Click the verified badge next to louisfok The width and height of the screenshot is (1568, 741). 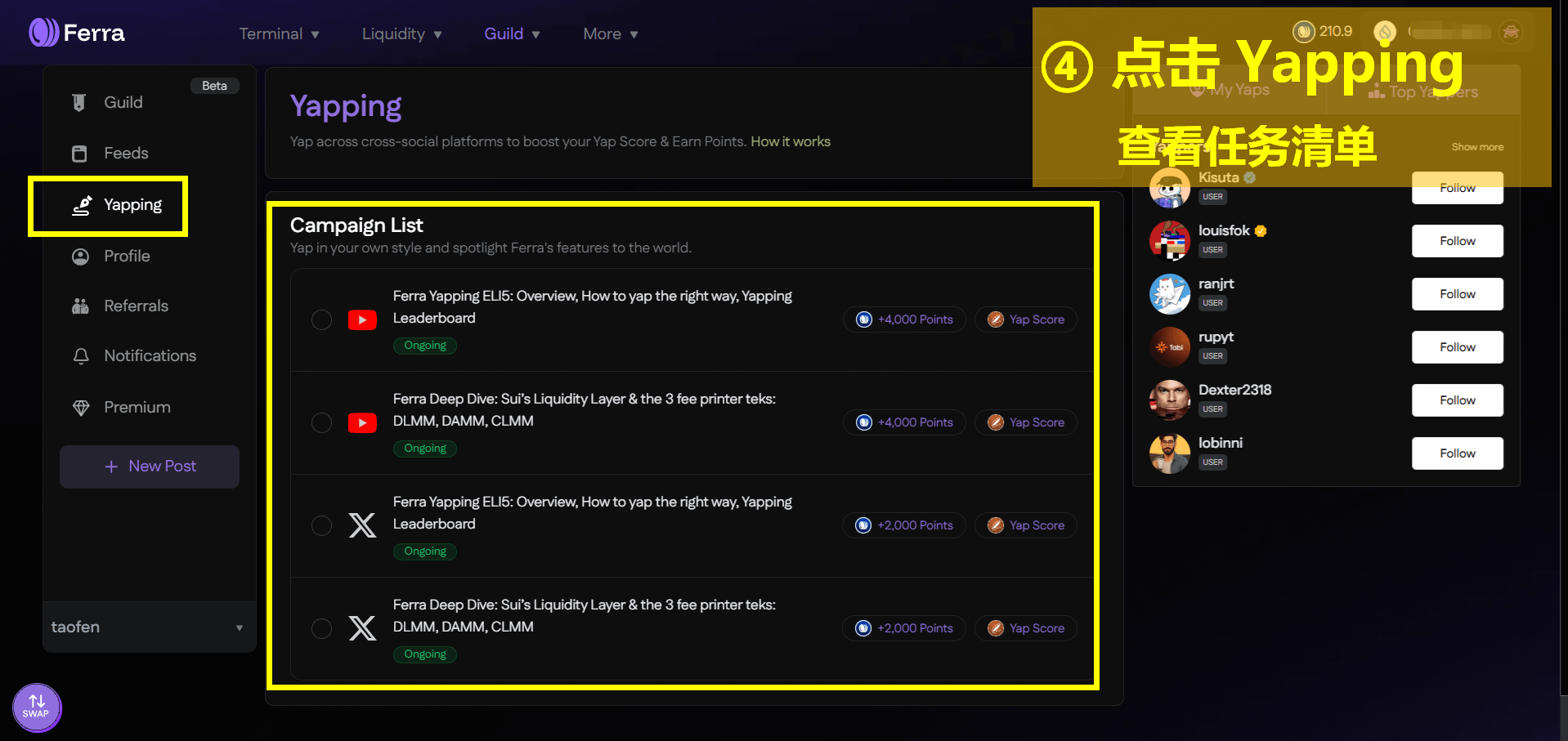[1261, 230]
